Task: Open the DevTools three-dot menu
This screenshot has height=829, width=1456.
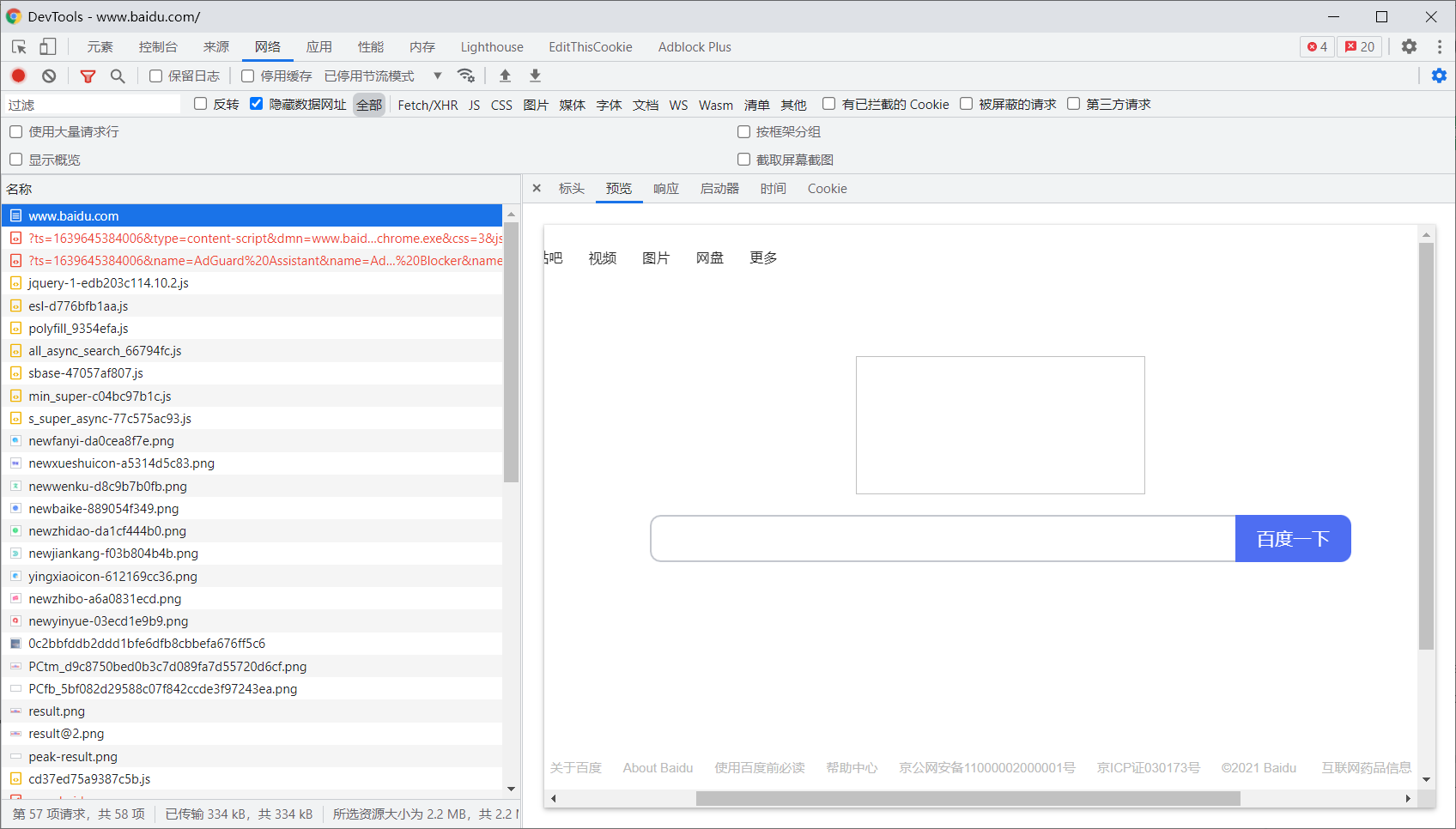Action: click(x=1440, y=47)
